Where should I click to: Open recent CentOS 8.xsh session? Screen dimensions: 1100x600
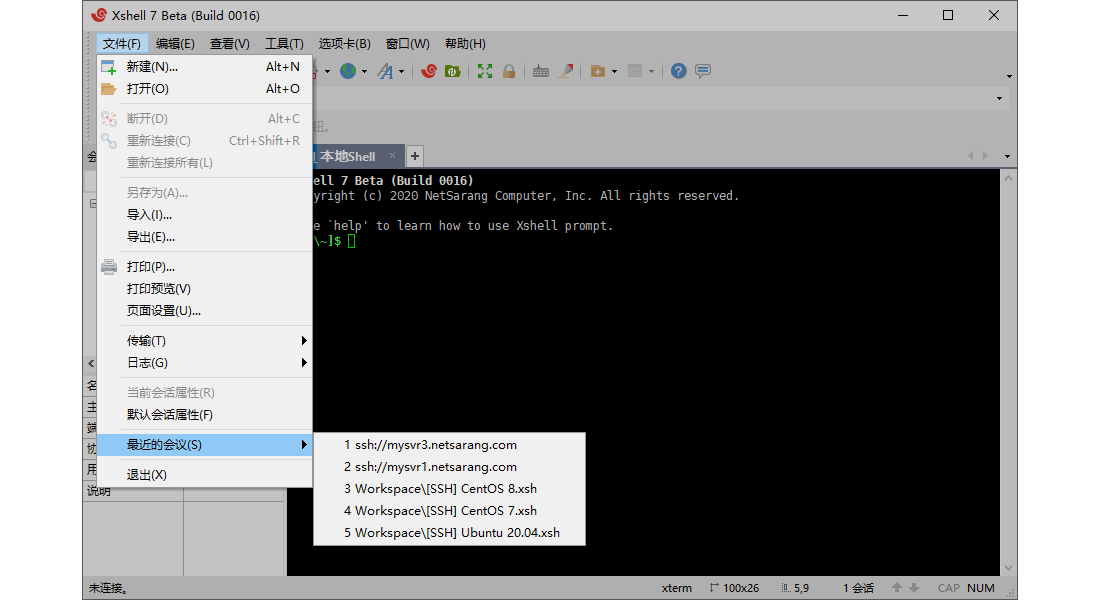[449, 489]
